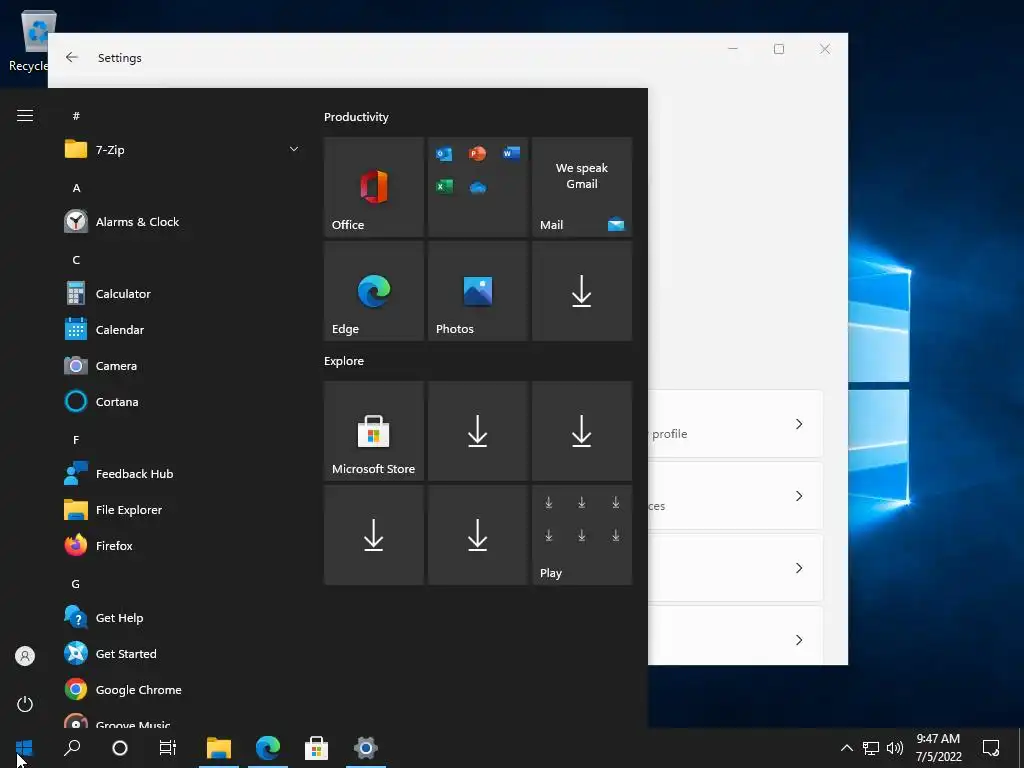Click the letter A group header
Screen dimensions: 1024x768
click(76, 188)
